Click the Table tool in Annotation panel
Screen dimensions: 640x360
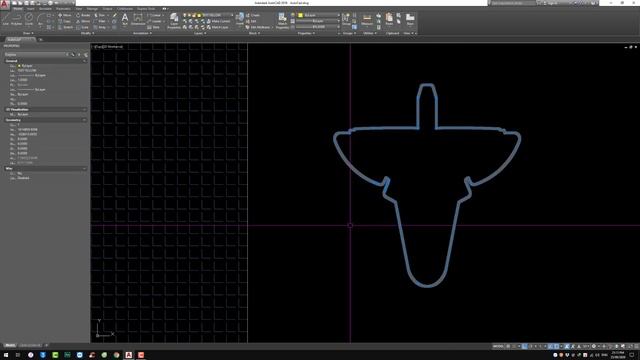154,27
